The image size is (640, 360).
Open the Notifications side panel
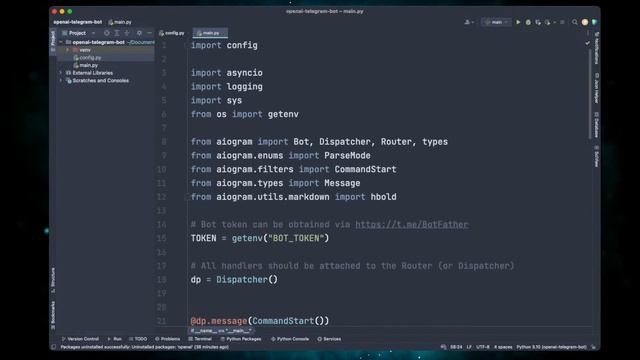[596, 48]
